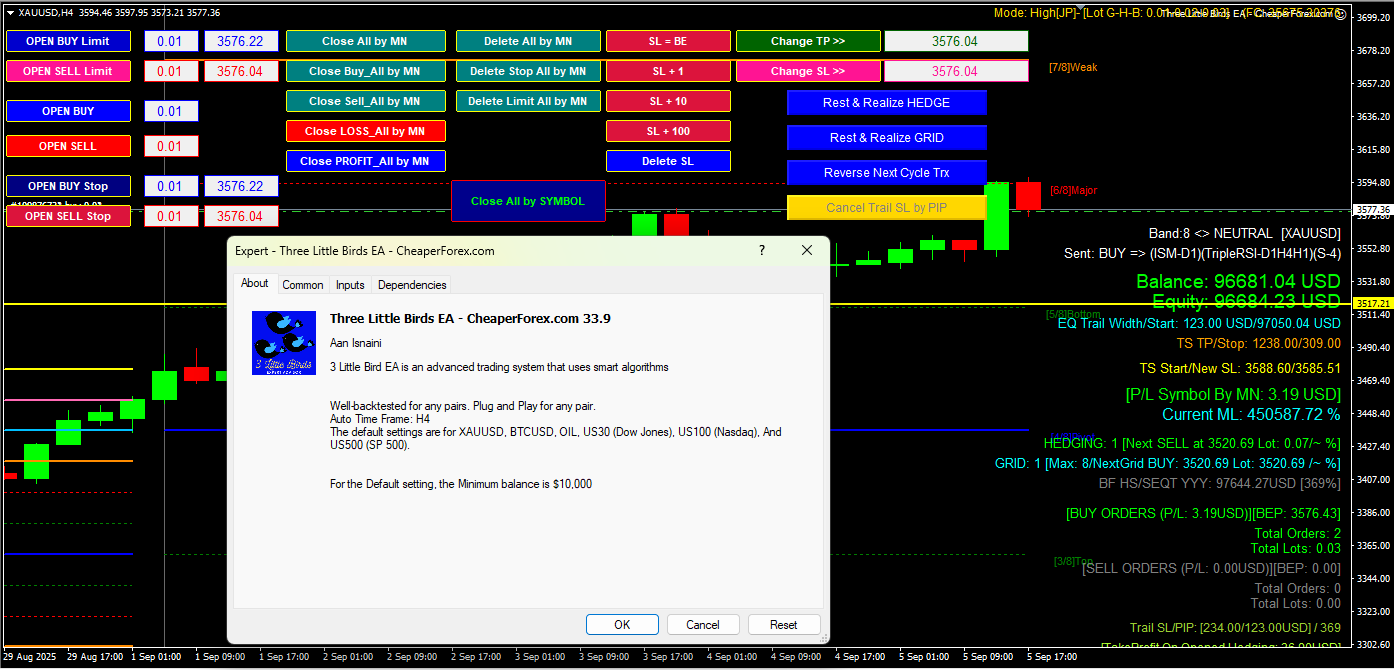The height and width of the screenshot is (670, 1394).
Task: Click Close PROFIT_All by MN
Action: [366, 161]
